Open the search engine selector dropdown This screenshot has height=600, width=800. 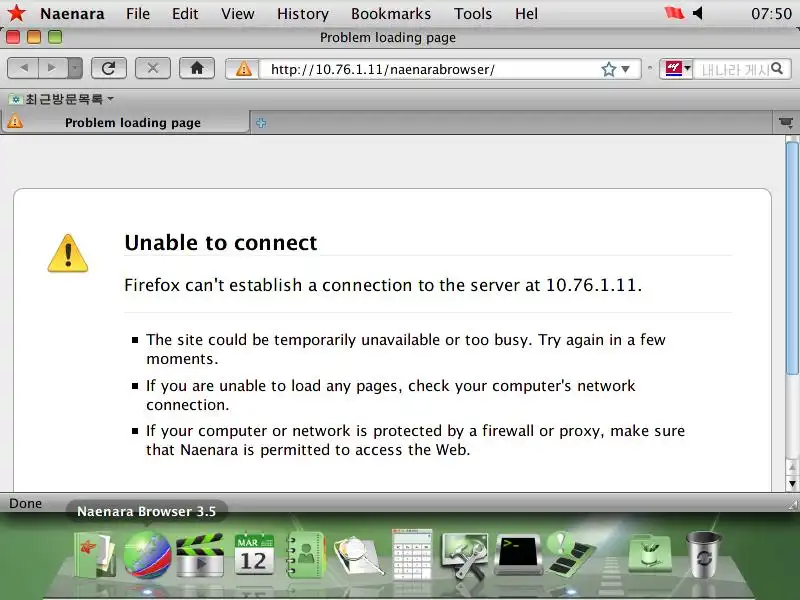[677, 68]
